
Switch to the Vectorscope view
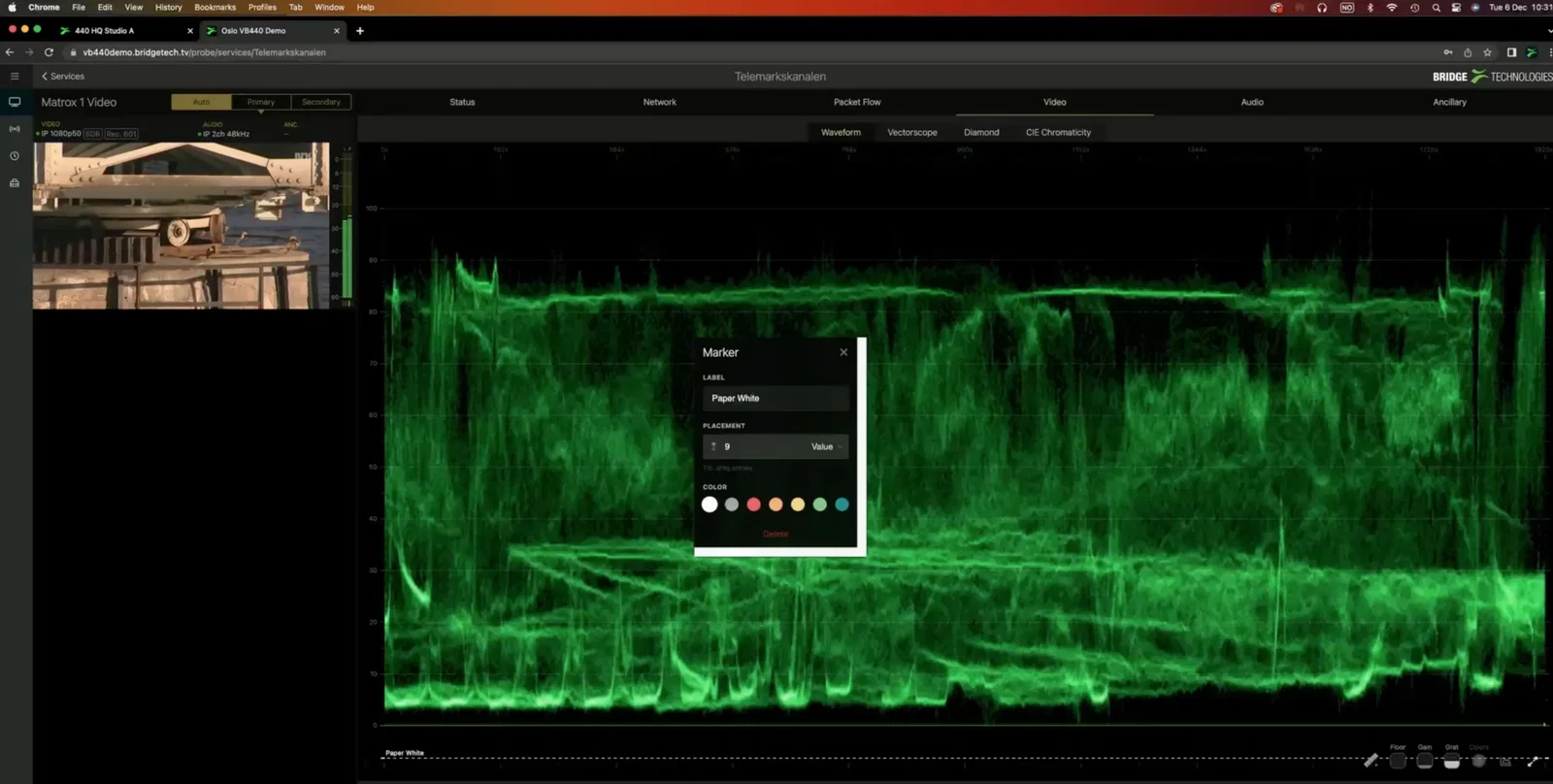click(x=912, y=132)
